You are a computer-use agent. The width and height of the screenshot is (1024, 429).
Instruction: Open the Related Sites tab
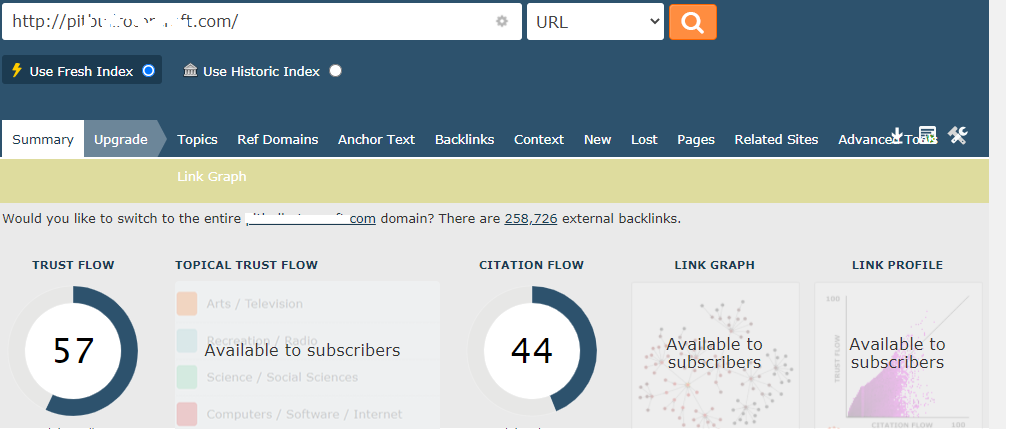pos(776,140)
